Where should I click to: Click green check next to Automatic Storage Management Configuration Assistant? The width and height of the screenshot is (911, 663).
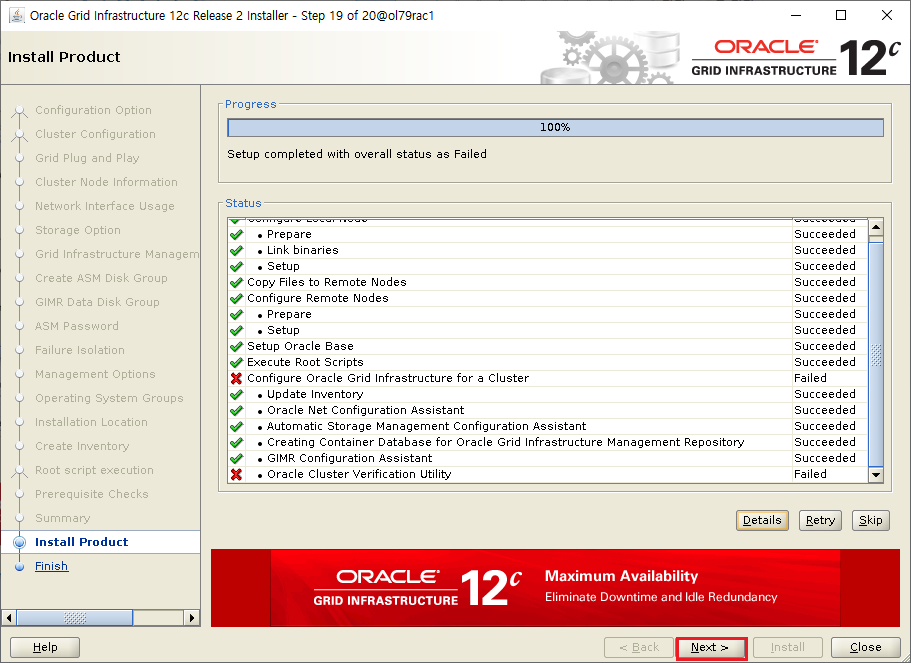236,426
